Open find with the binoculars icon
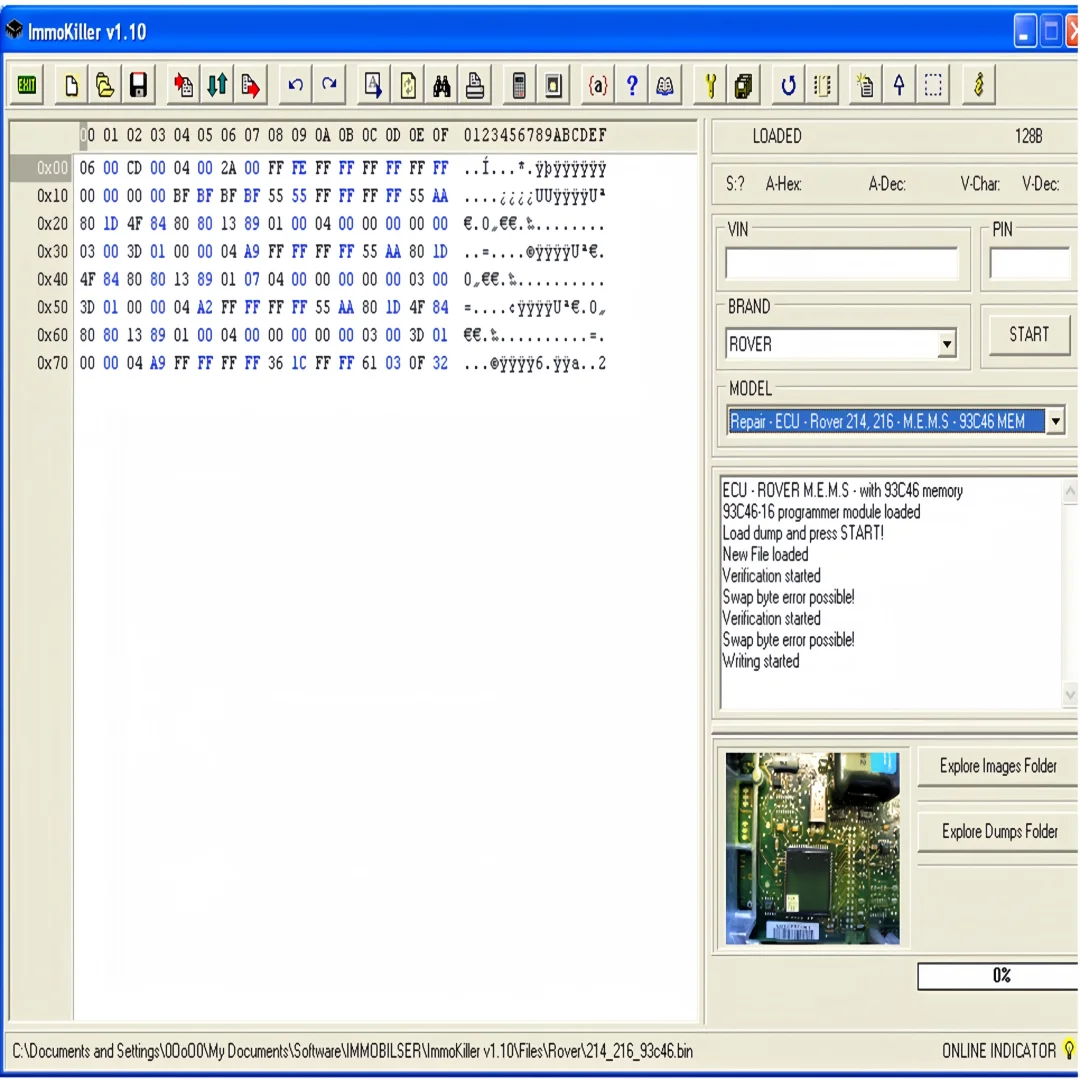The height and width of the screenshot is (1080, 1080). click(x=441, y=85)
